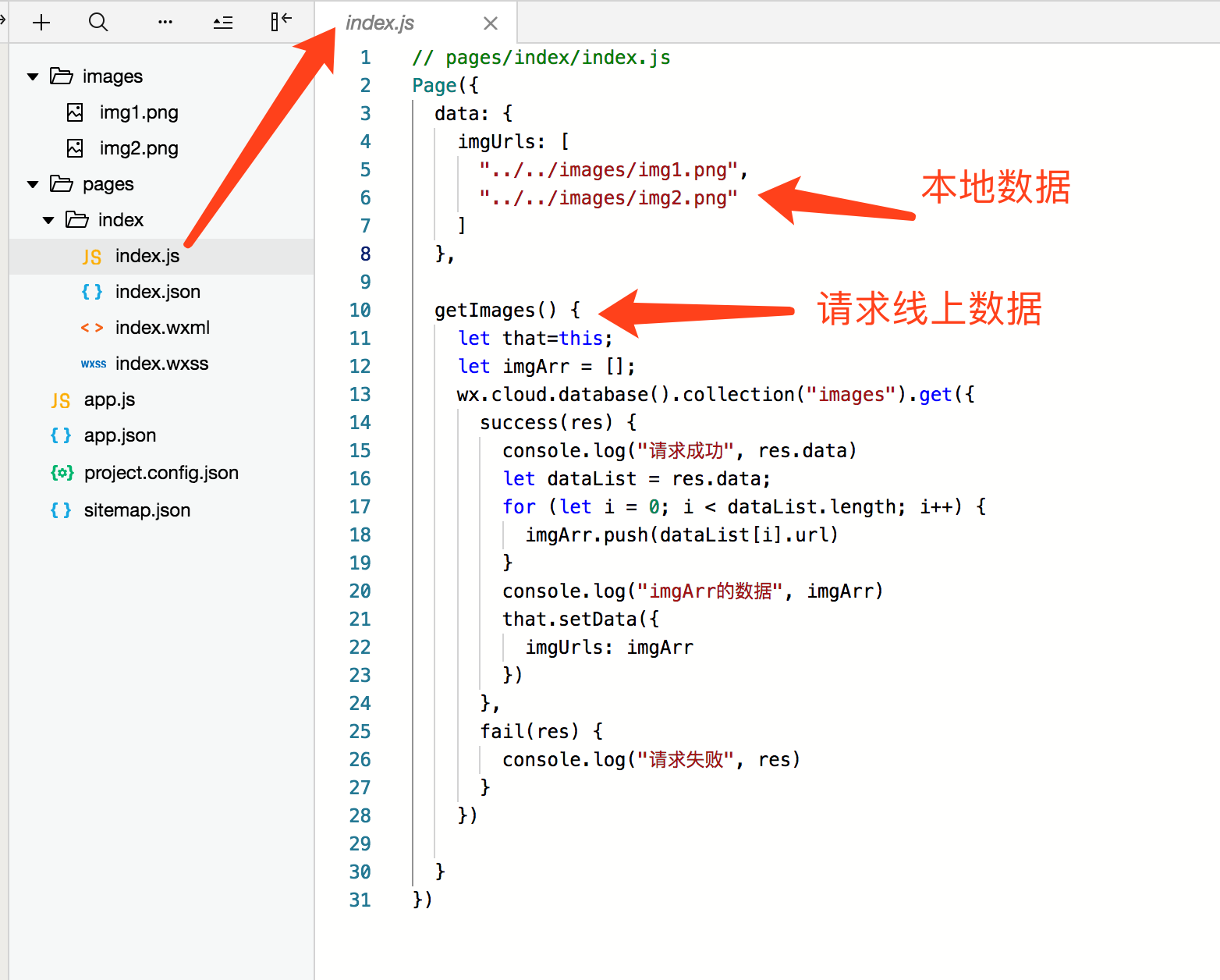Viewport: 1220px width, 980px height.
Task: Click line number 10 in the gutter
Action: point(360,311)
